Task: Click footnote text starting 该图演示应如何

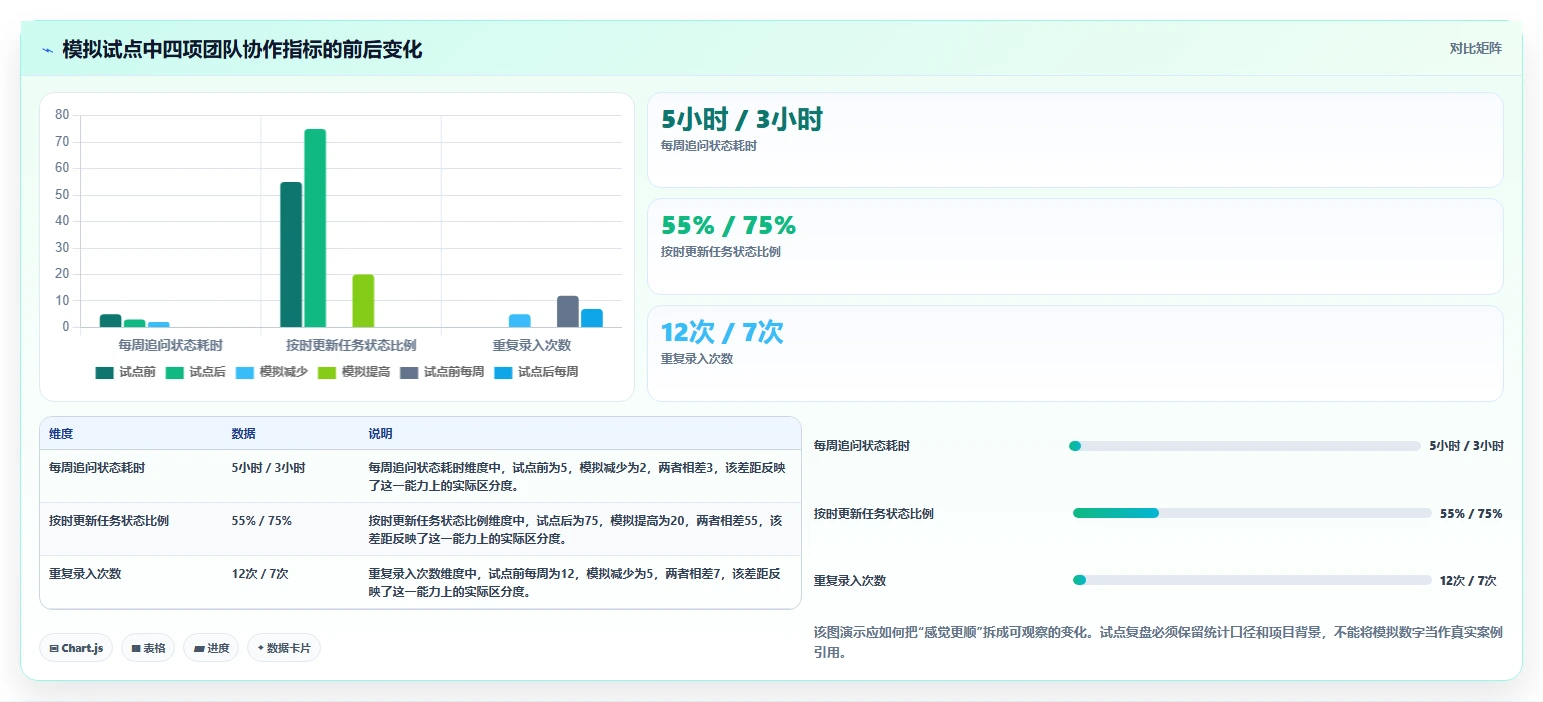Action: click(x=1158, y=643)
